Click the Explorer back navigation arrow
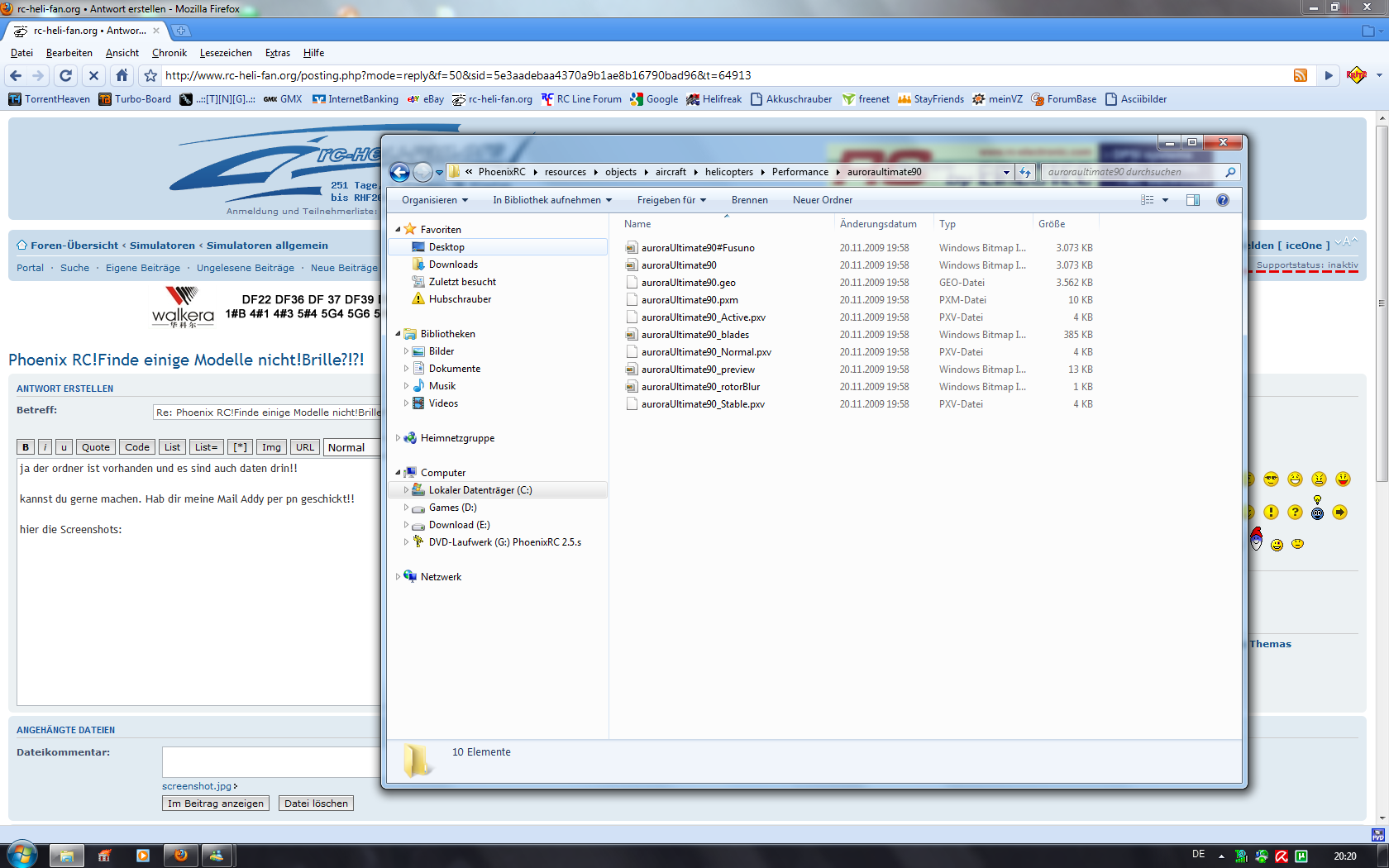 point(399,172)
